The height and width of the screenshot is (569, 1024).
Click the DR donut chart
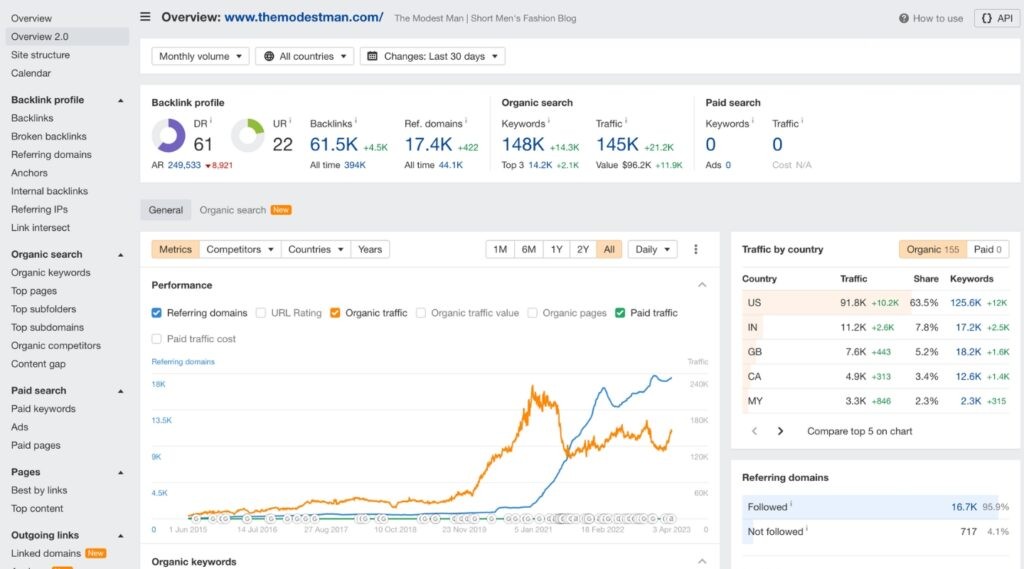tap(168, 136)
